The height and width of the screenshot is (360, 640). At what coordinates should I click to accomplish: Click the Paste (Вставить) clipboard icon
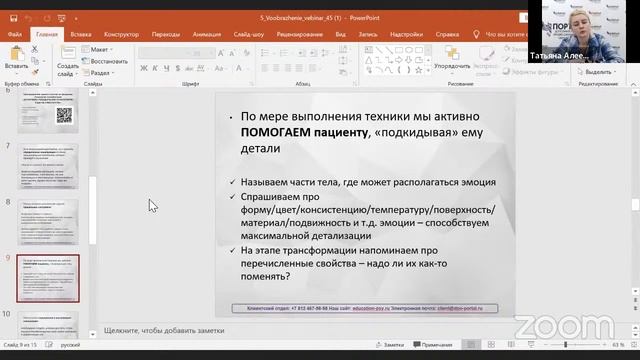pos(17,54)
